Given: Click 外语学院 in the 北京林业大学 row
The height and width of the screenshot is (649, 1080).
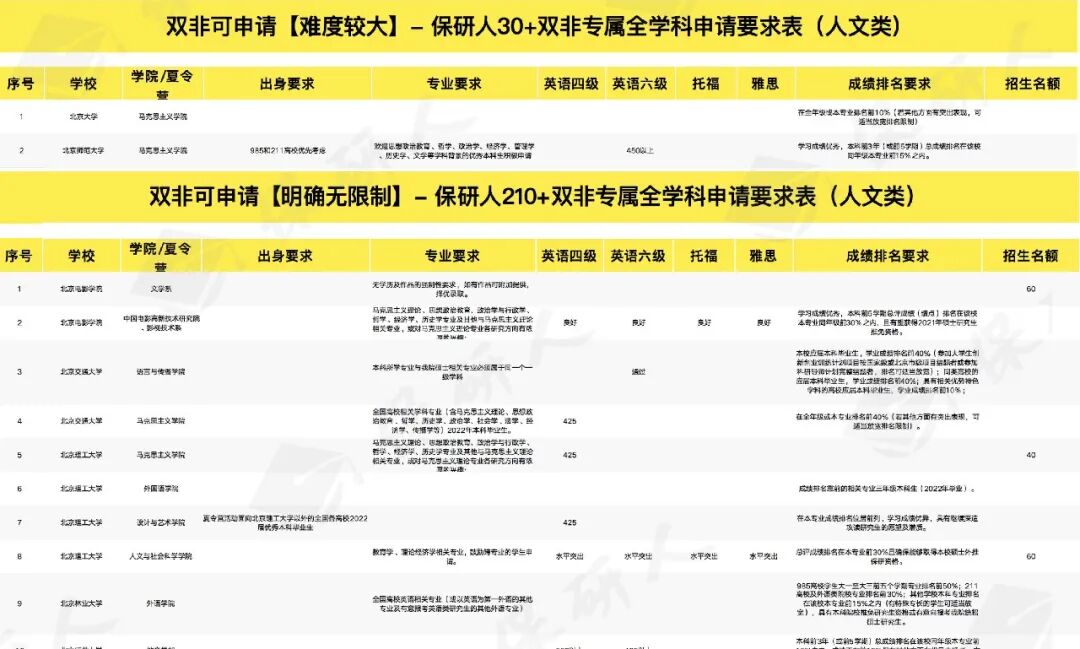Looking at the screenshot, I should pyautogui.click(x=160, y=604).
